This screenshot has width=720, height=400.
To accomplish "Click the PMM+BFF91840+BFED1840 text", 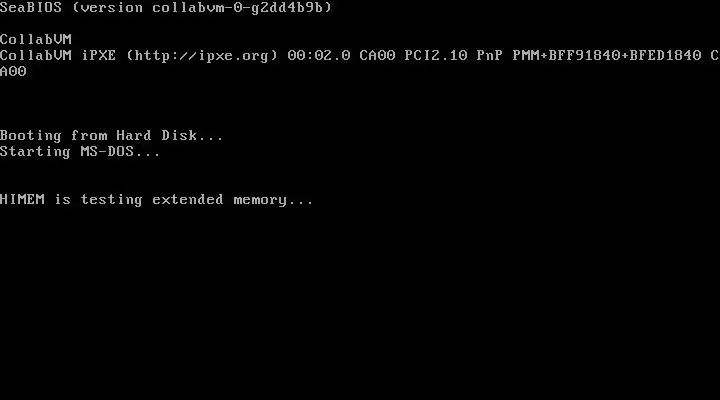I will [x=607, y=56].
